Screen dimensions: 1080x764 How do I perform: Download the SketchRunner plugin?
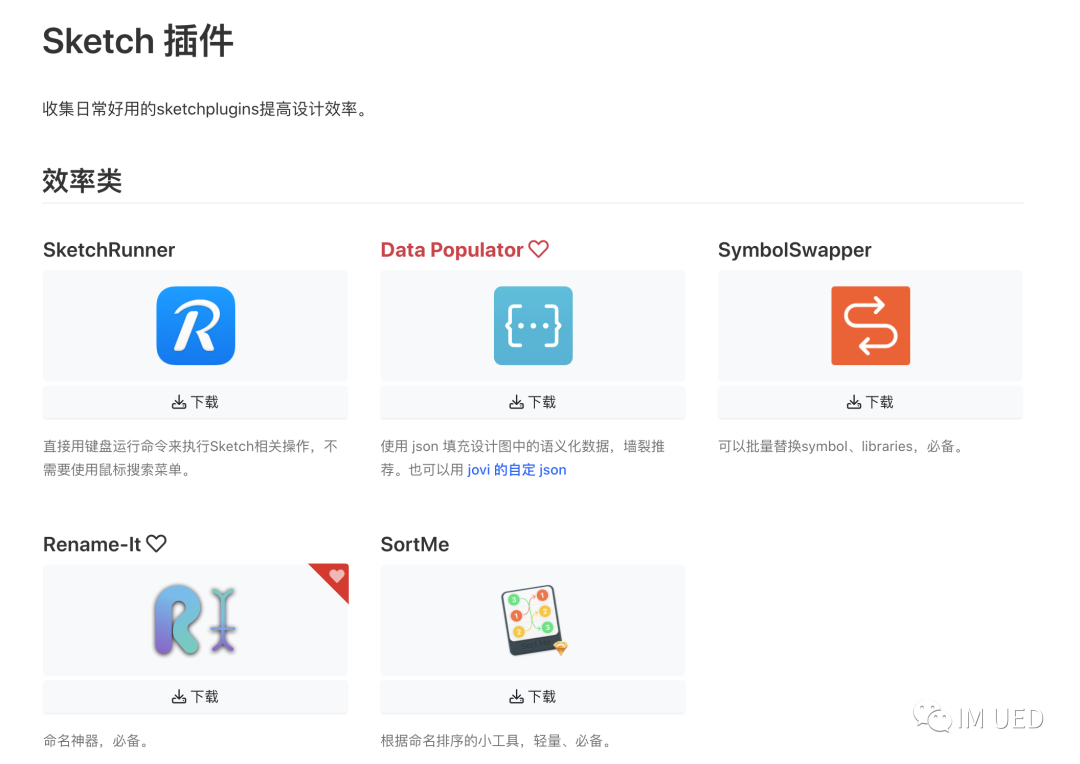tap(195, 402)
